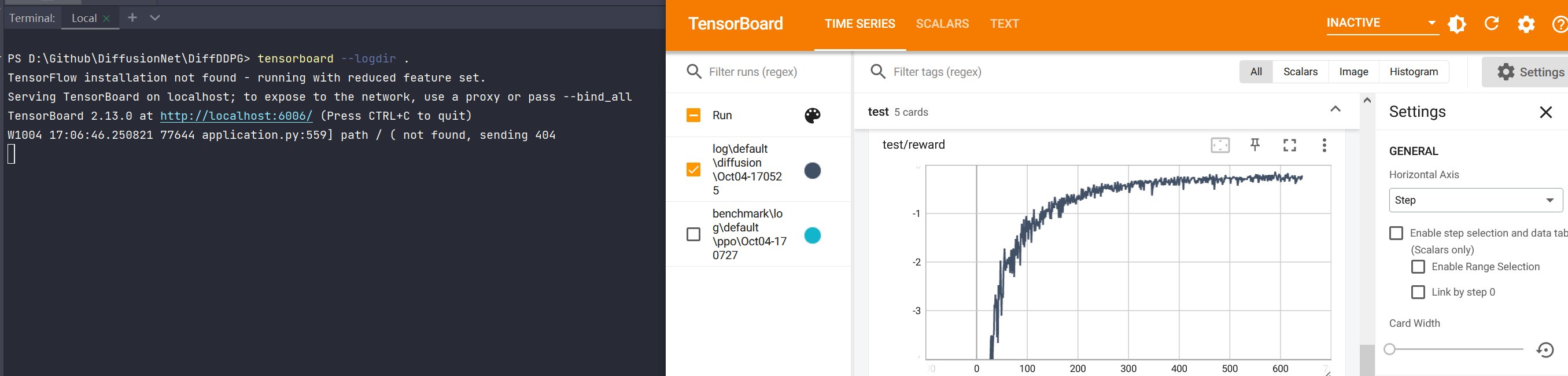Open the localhost:6006 link in terminal
Image resolution: width=1568 pixels, height=376 pixels.
236,116
